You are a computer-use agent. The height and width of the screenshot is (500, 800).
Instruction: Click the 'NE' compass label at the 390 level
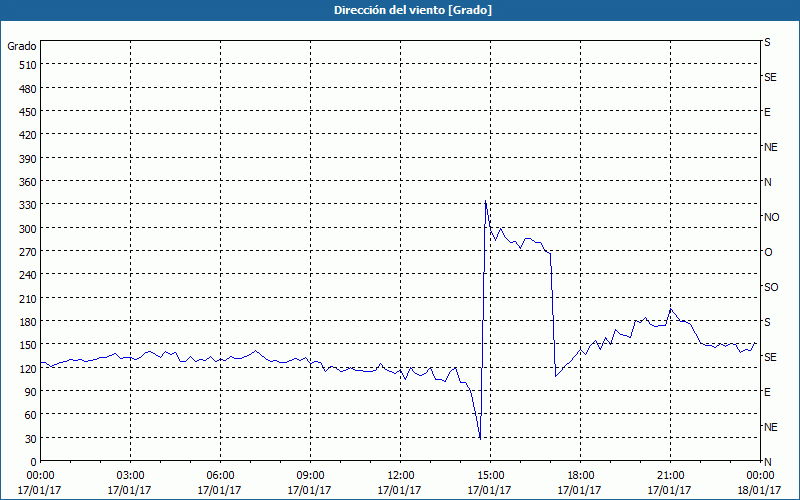click(x=770, y=147)
